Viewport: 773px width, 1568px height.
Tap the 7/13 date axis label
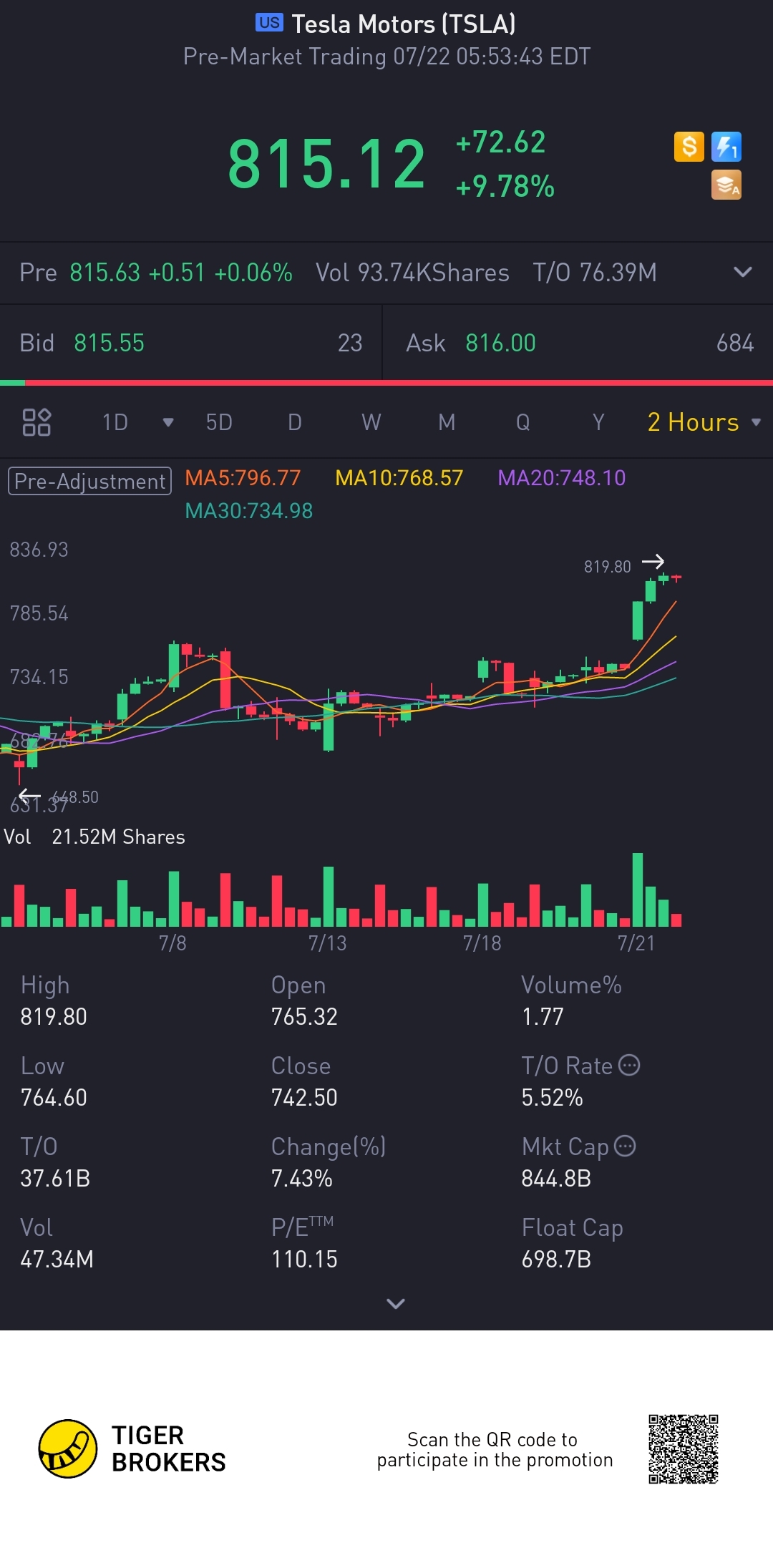[x=327, y=943]
